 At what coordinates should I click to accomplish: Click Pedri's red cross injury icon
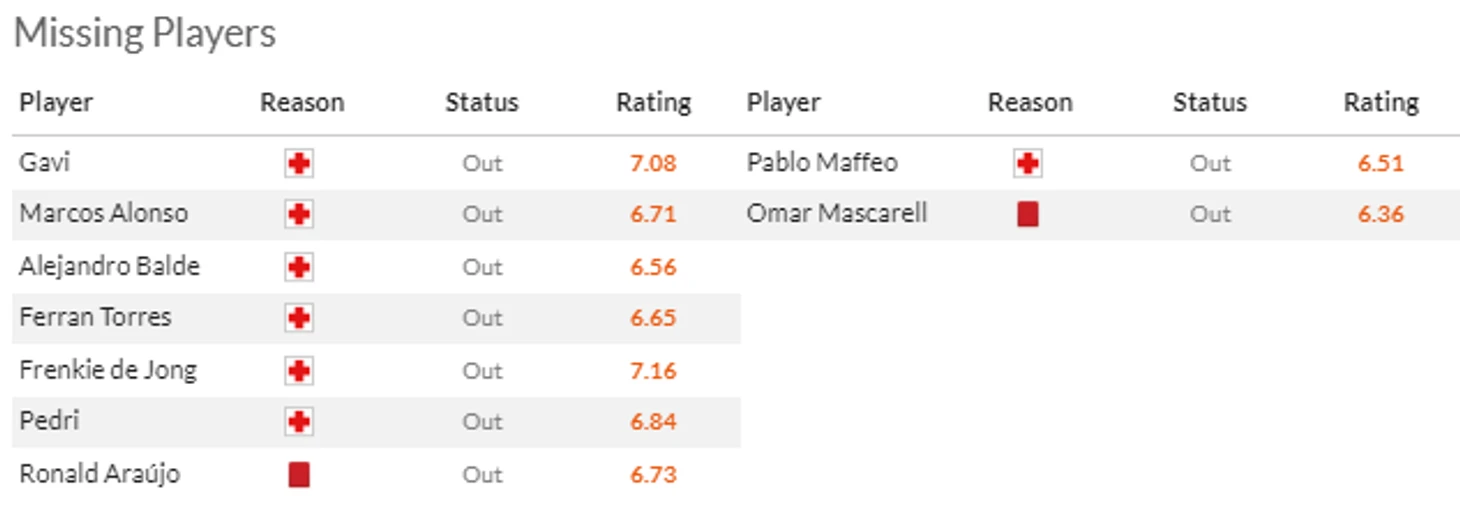[298, 422]
